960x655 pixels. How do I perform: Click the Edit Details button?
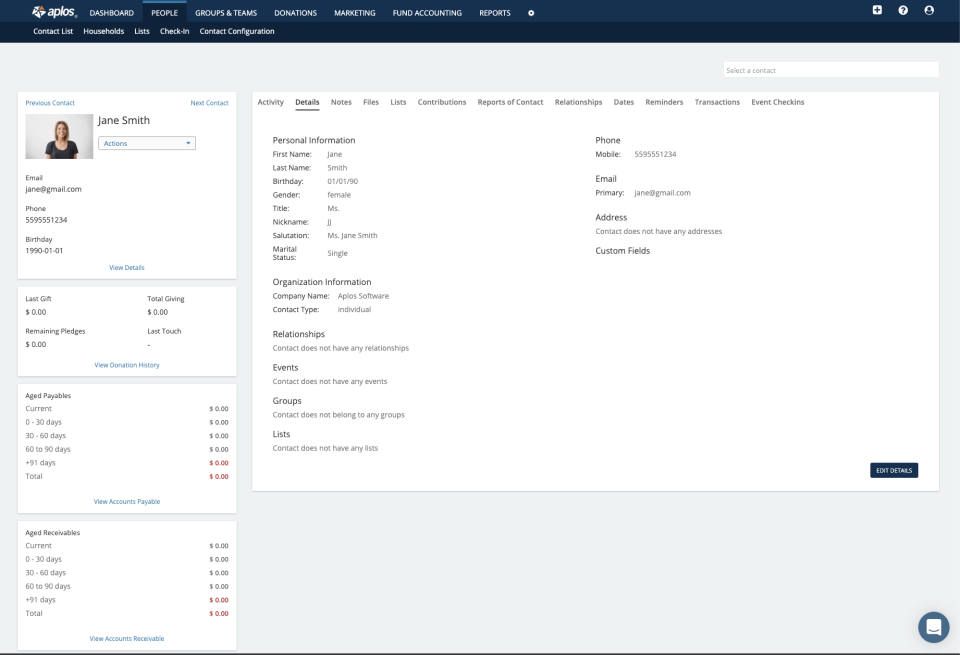894,470
